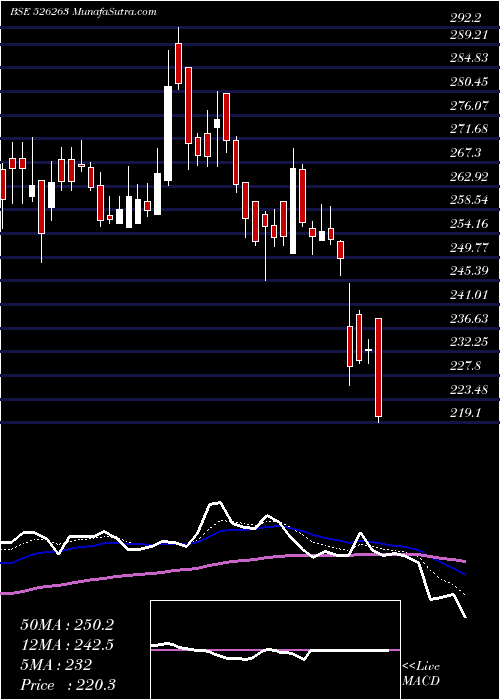500x700 pixels.
Task: Select the 258.54 price axis label
Action: 469,200
